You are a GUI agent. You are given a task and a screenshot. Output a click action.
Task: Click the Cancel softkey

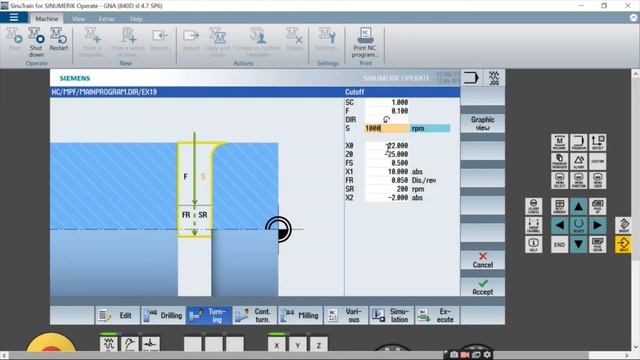tap(482, 260)
